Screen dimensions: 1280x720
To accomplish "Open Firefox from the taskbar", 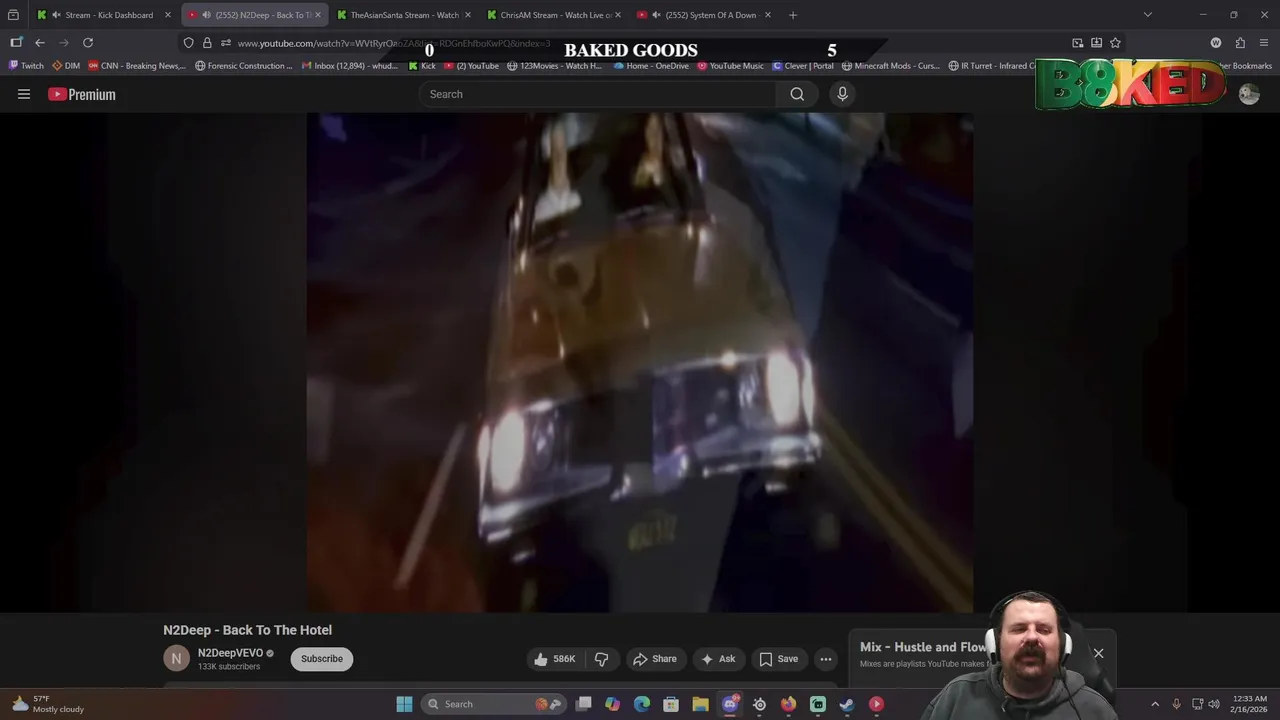I will 789,704.
